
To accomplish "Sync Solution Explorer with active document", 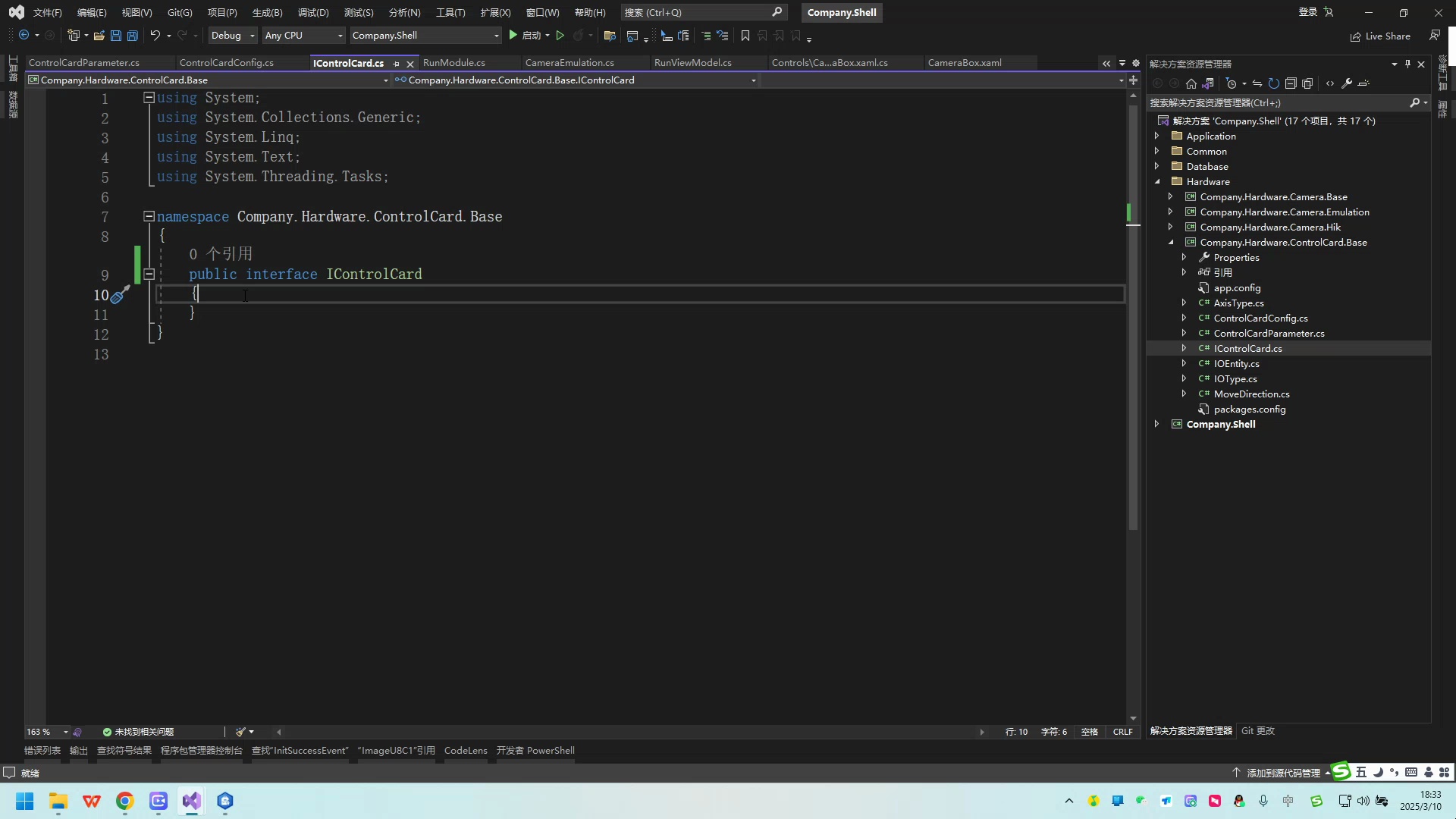I will point(1257,83).
